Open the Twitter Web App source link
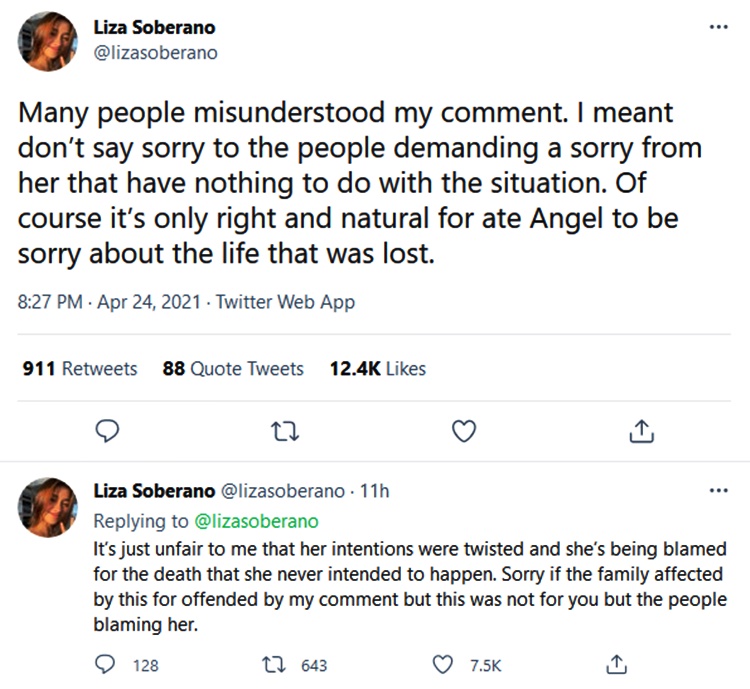This screenshot has width=750, height=689. tap(285, 302)
